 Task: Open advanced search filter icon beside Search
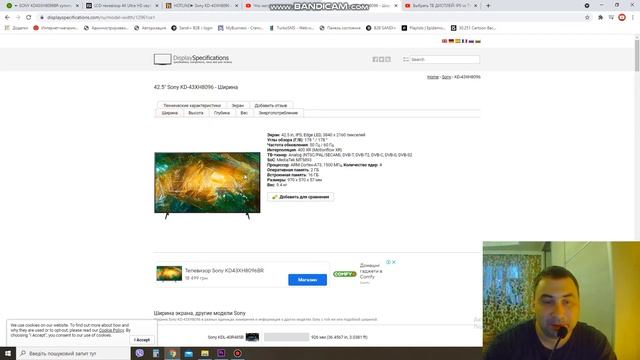click(x=406, y=60)
